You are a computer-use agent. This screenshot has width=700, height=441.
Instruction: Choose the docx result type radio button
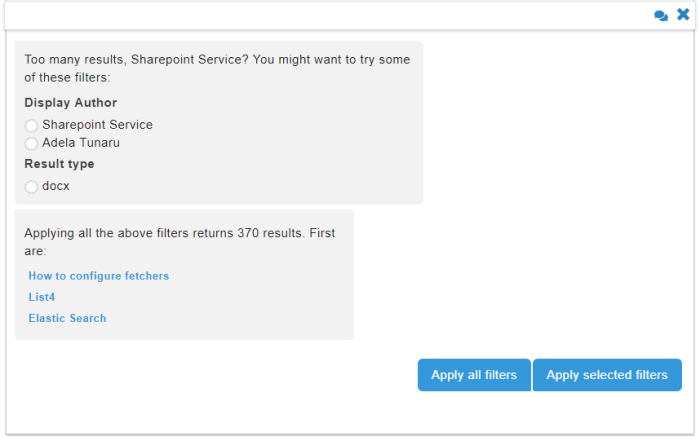pyautogui.click(x=32, y=187)
